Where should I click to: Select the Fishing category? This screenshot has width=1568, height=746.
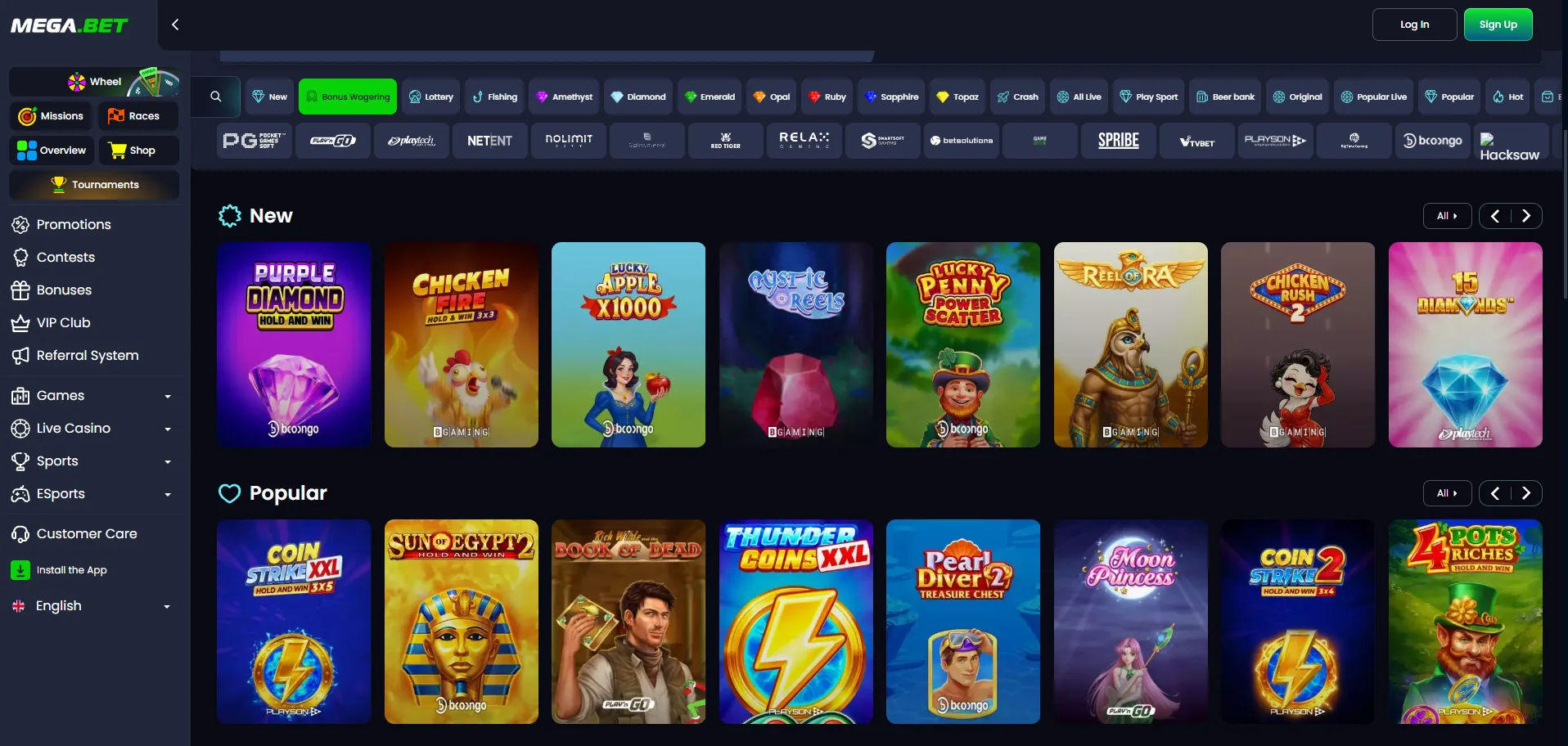pyautogui.click(x=495, y=97)
